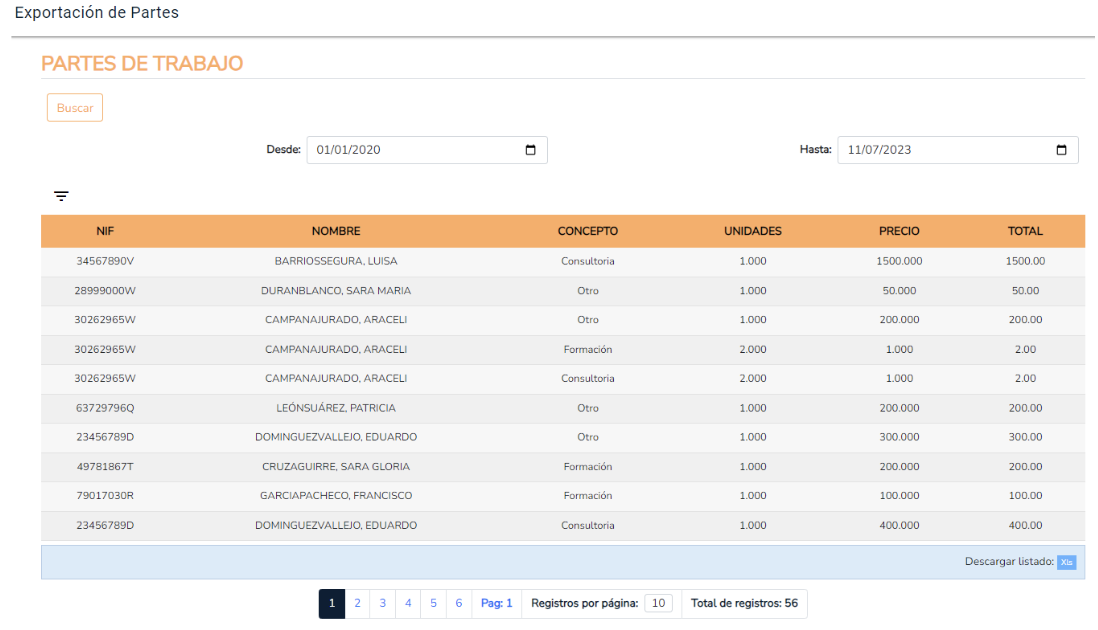Sort by the TOTAL column header

1025,231
